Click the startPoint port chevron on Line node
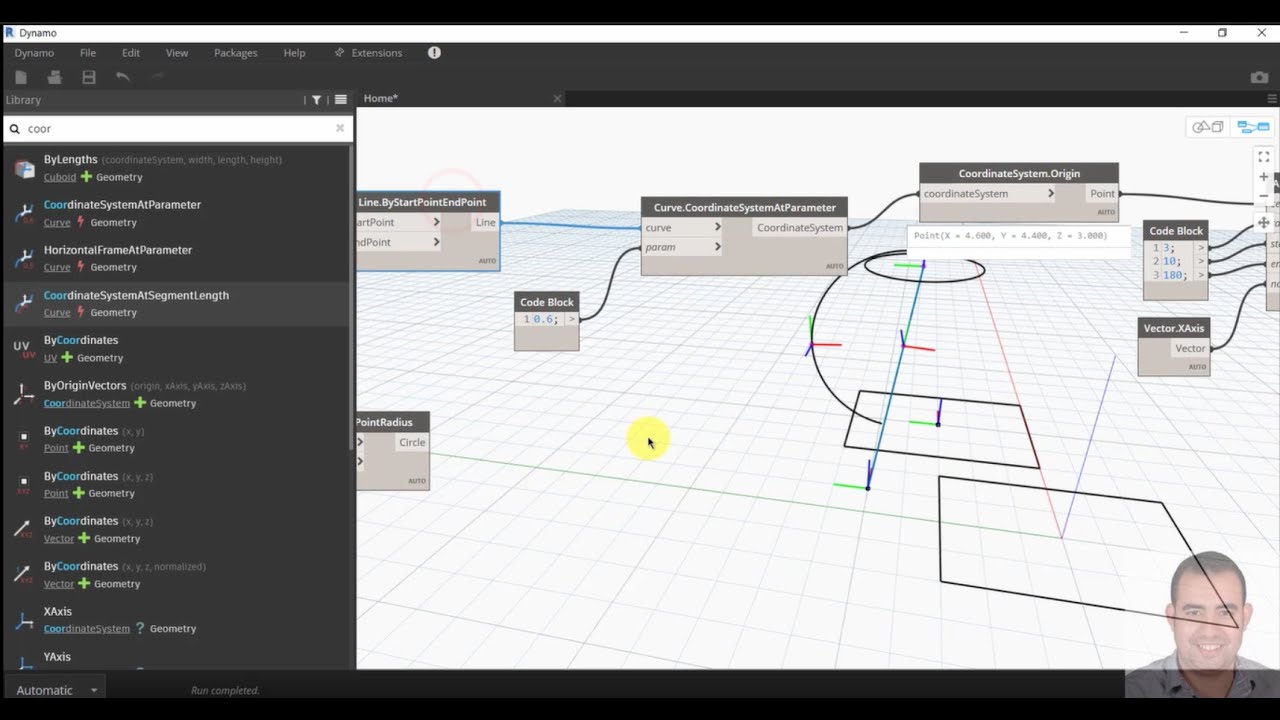 436,222
